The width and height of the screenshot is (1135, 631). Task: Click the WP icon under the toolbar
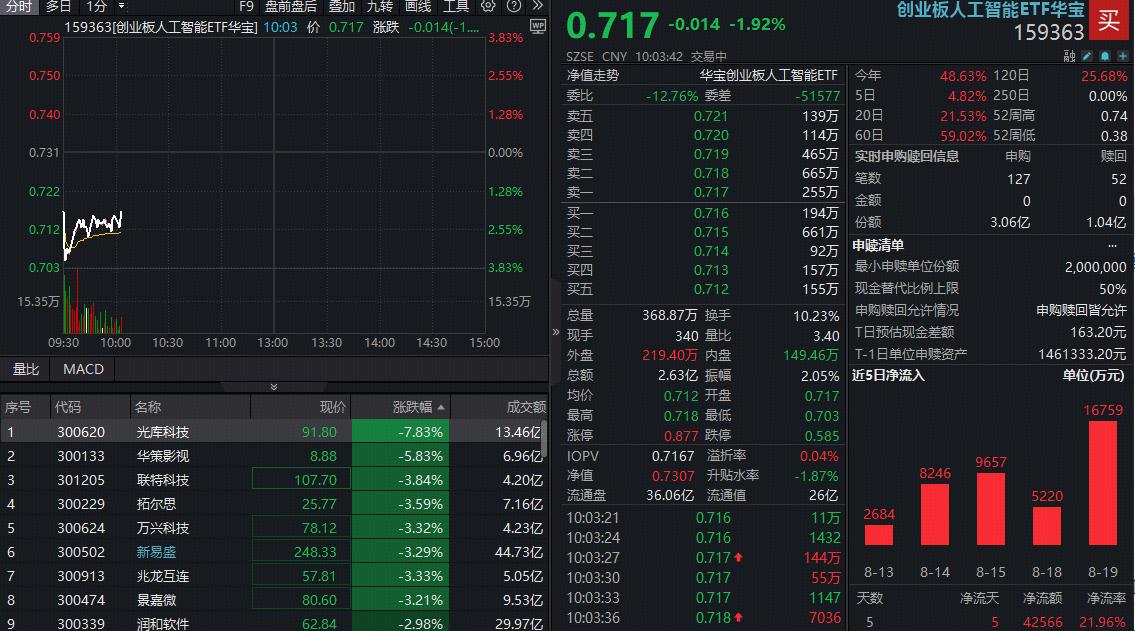pos(538,27)
